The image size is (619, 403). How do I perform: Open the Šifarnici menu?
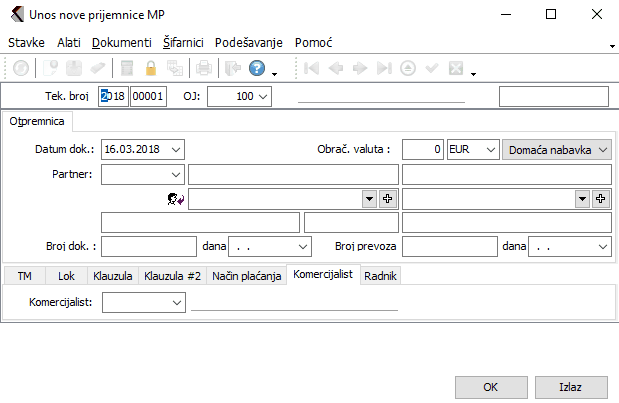[x=184, y=43]
